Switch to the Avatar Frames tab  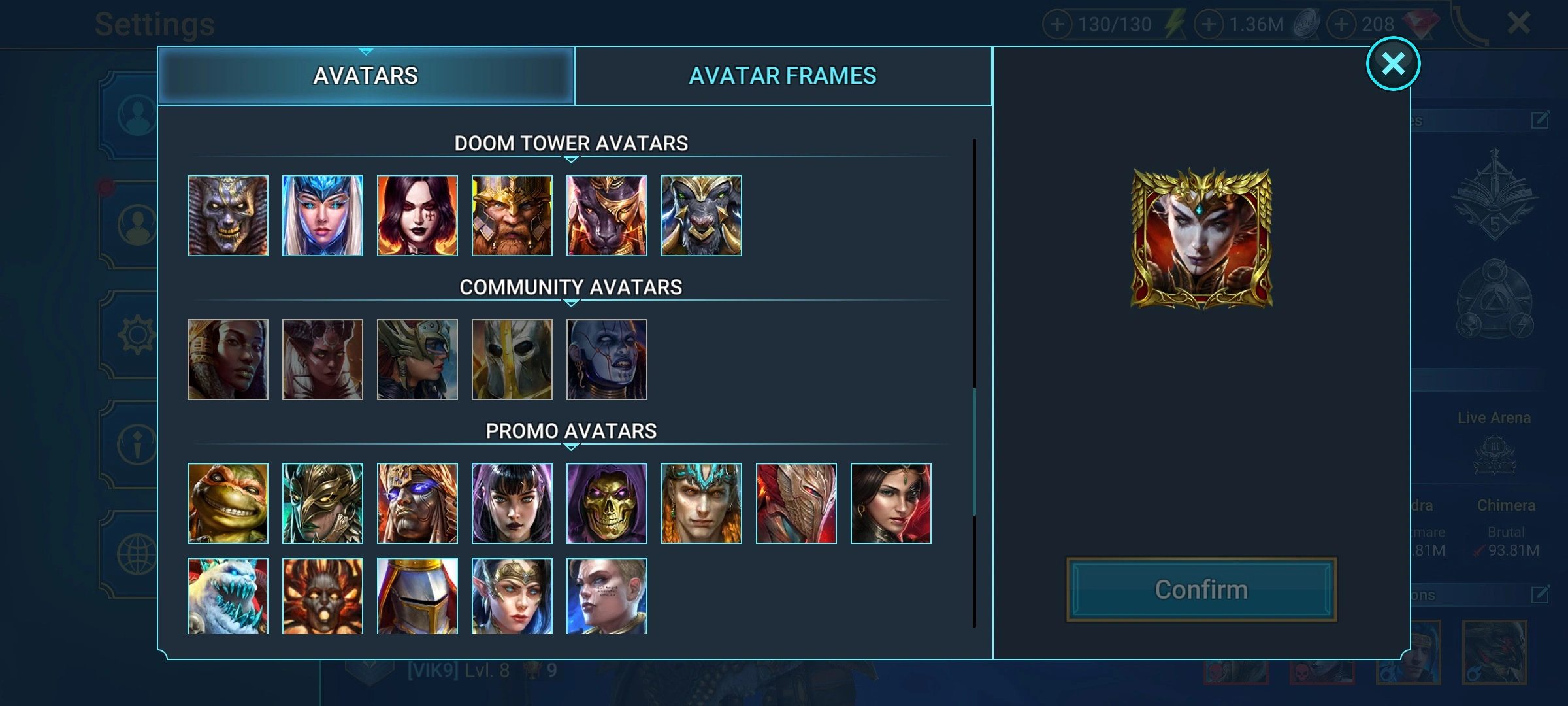coord(783,76)
